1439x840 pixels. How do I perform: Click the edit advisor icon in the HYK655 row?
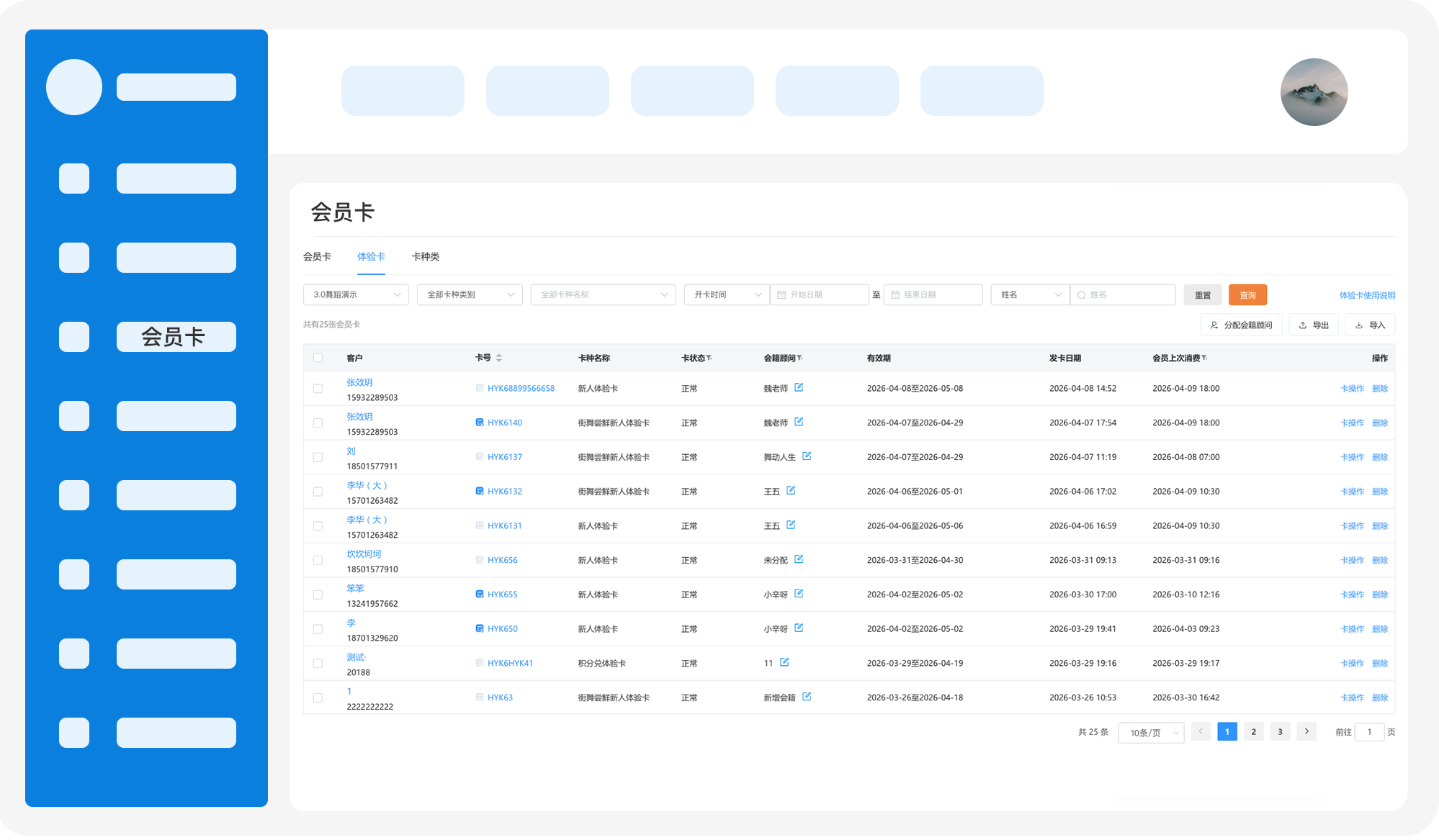coord(799,594)
